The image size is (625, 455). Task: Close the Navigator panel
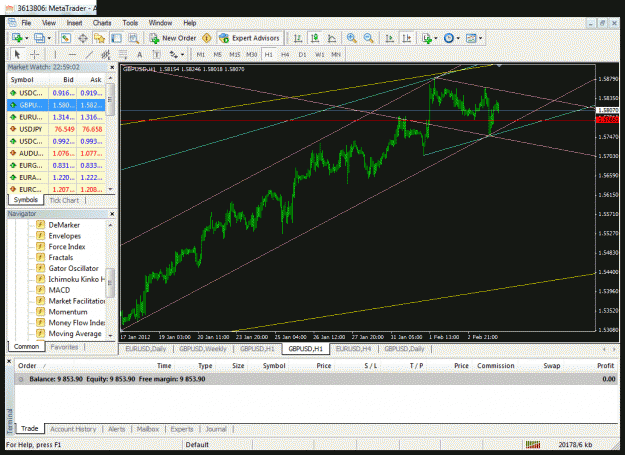(112, 214)
